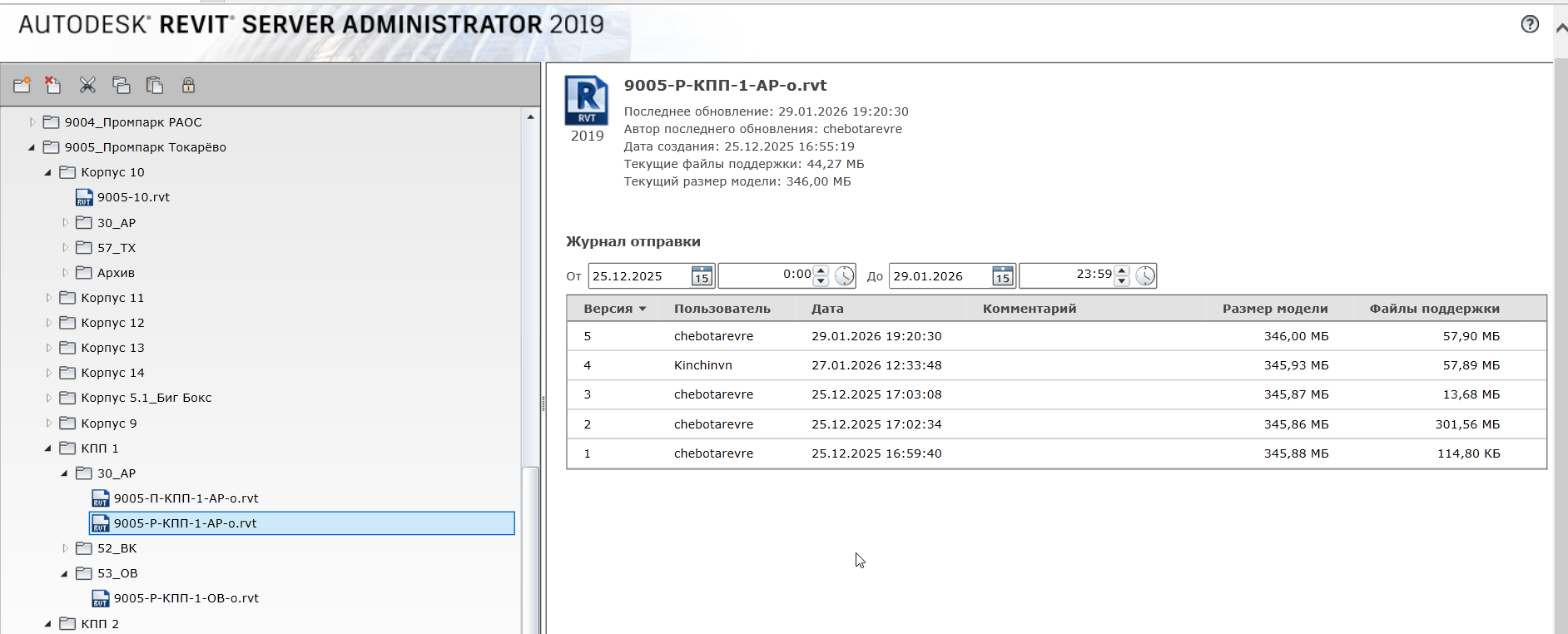Click the page's scroll-up arrow at the far right
The height and width of the screenshot is (634, 1568).
[x=1561, y=27]
